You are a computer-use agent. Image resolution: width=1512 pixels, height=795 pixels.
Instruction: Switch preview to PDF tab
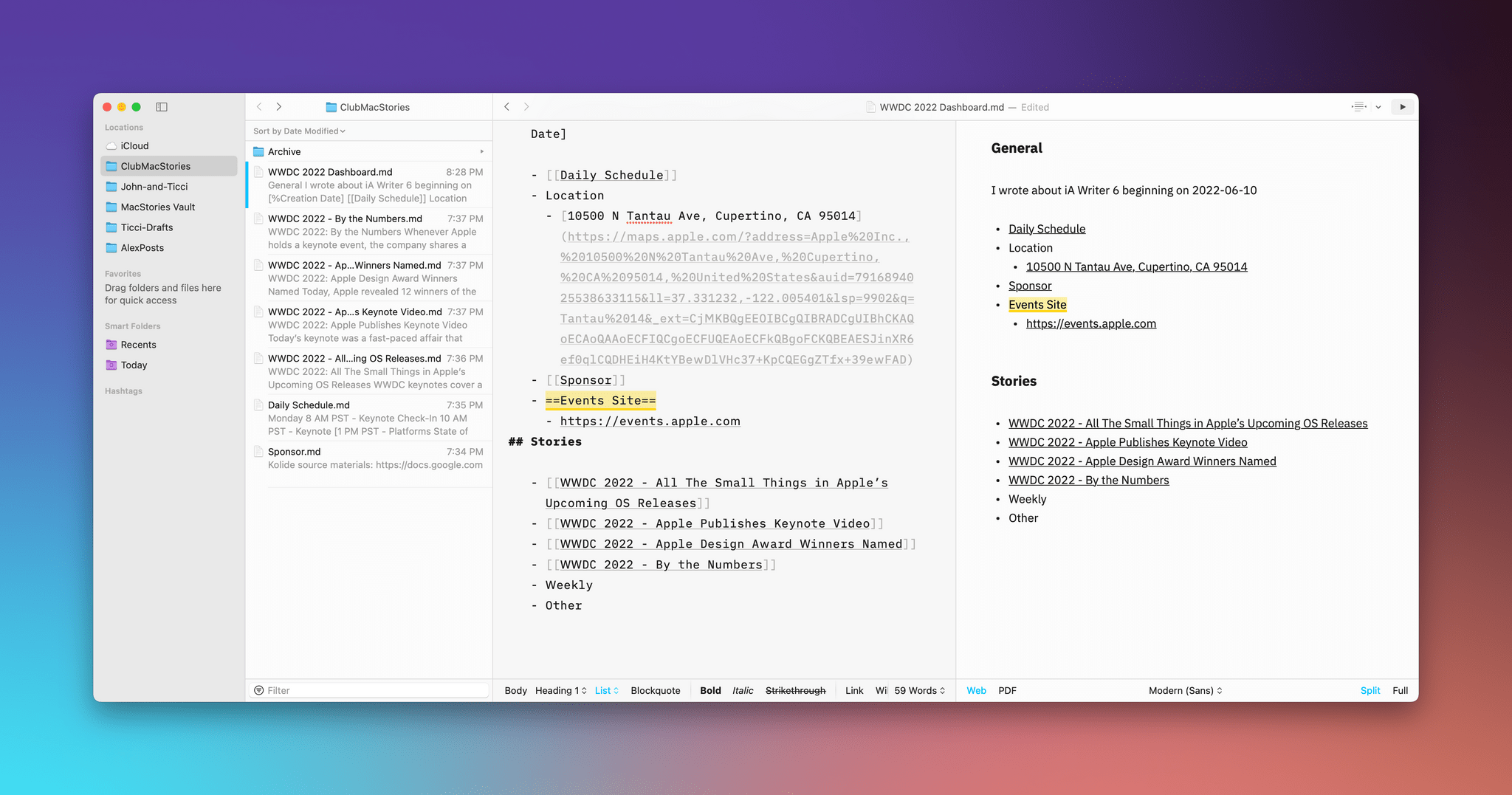(x=1007, y=691)
